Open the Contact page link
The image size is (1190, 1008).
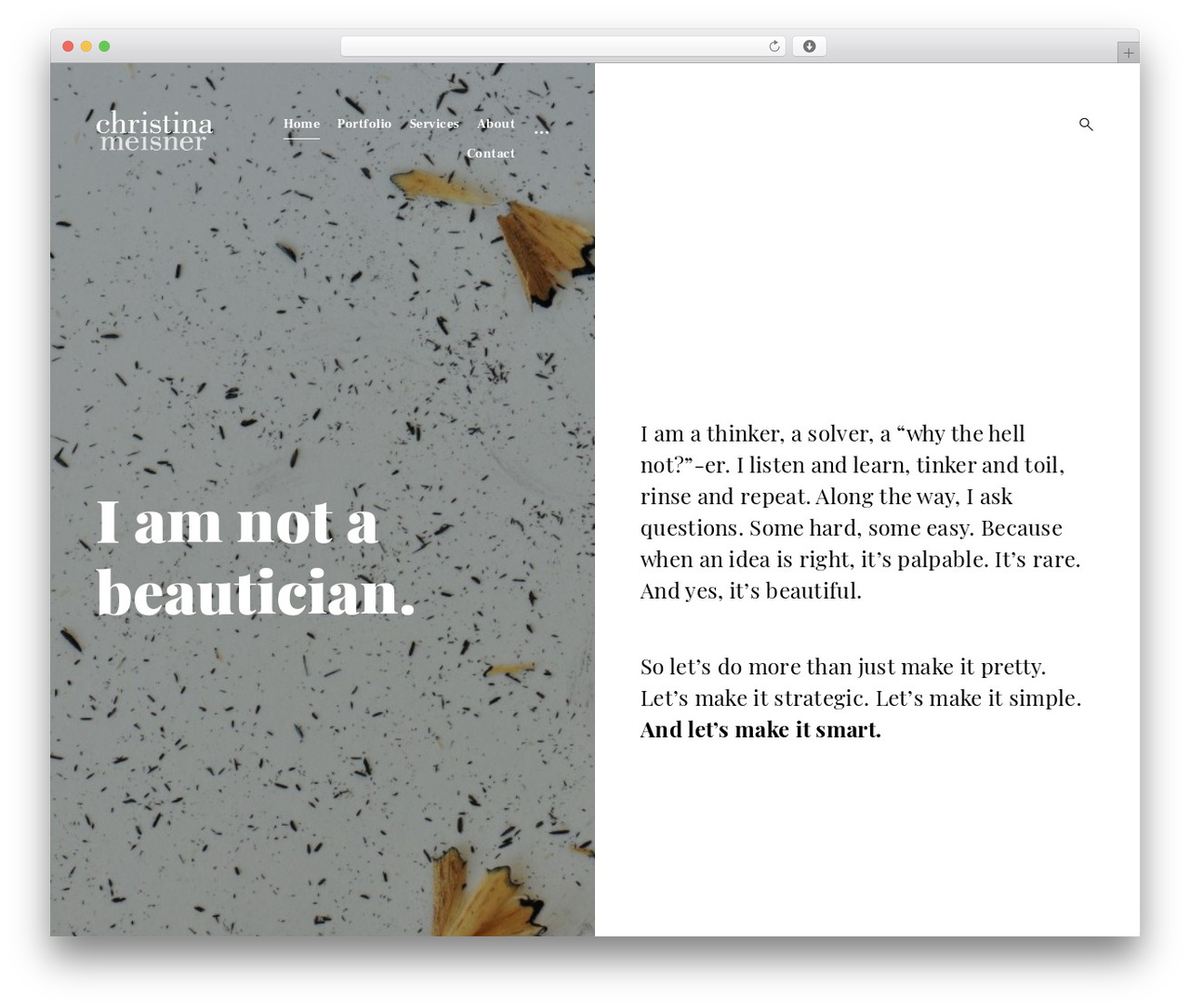[491, 153]
